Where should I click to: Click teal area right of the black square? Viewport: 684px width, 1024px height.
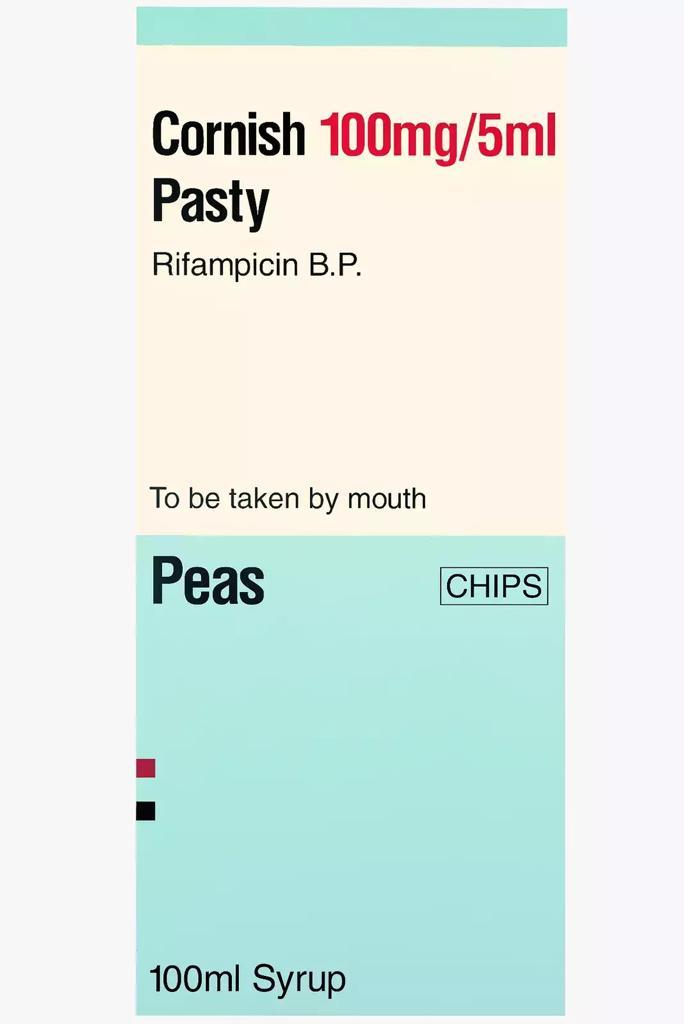pyautogui.click(x=350, y=811)
